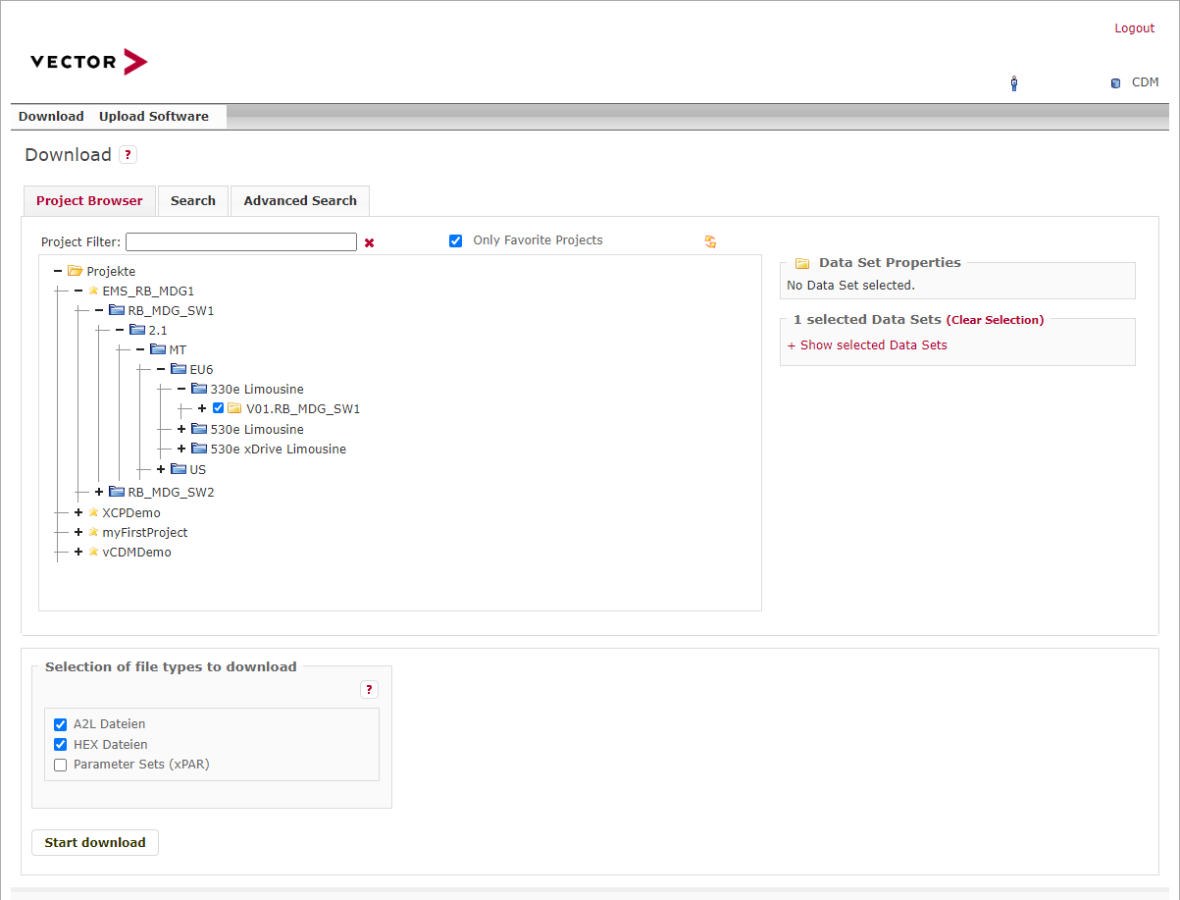Screen dimensions: 1180x900
Task: Switch to the Project Browser tab
Action: point(90,201)
